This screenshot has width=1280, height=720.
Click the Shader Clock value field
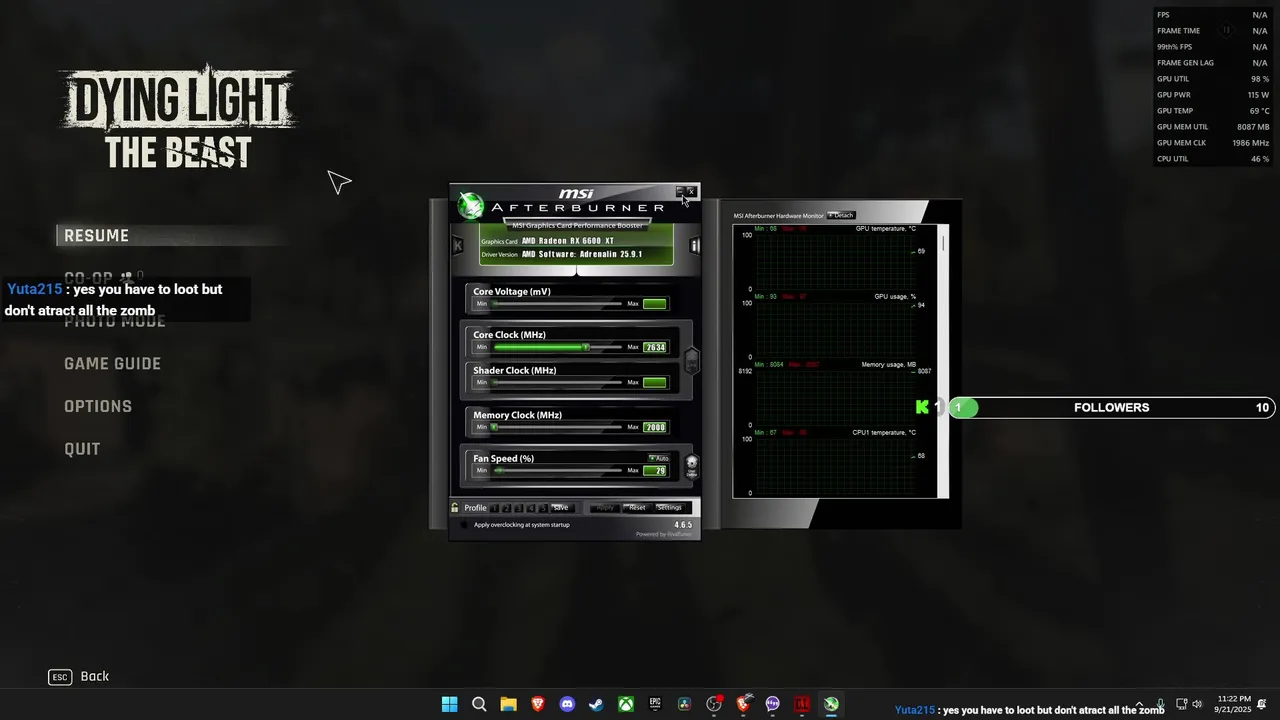(x=655, y=382)
